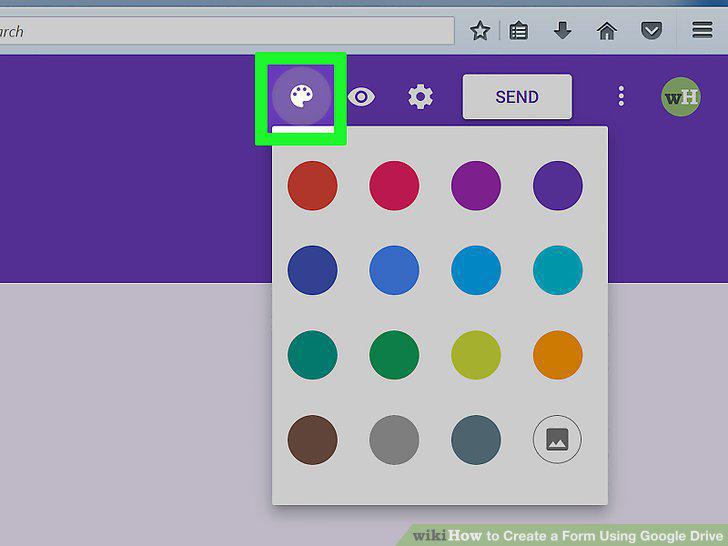Open downloads arrow in browser toolbar
This screenshot has width=728, height=546.
coord(562,30)
